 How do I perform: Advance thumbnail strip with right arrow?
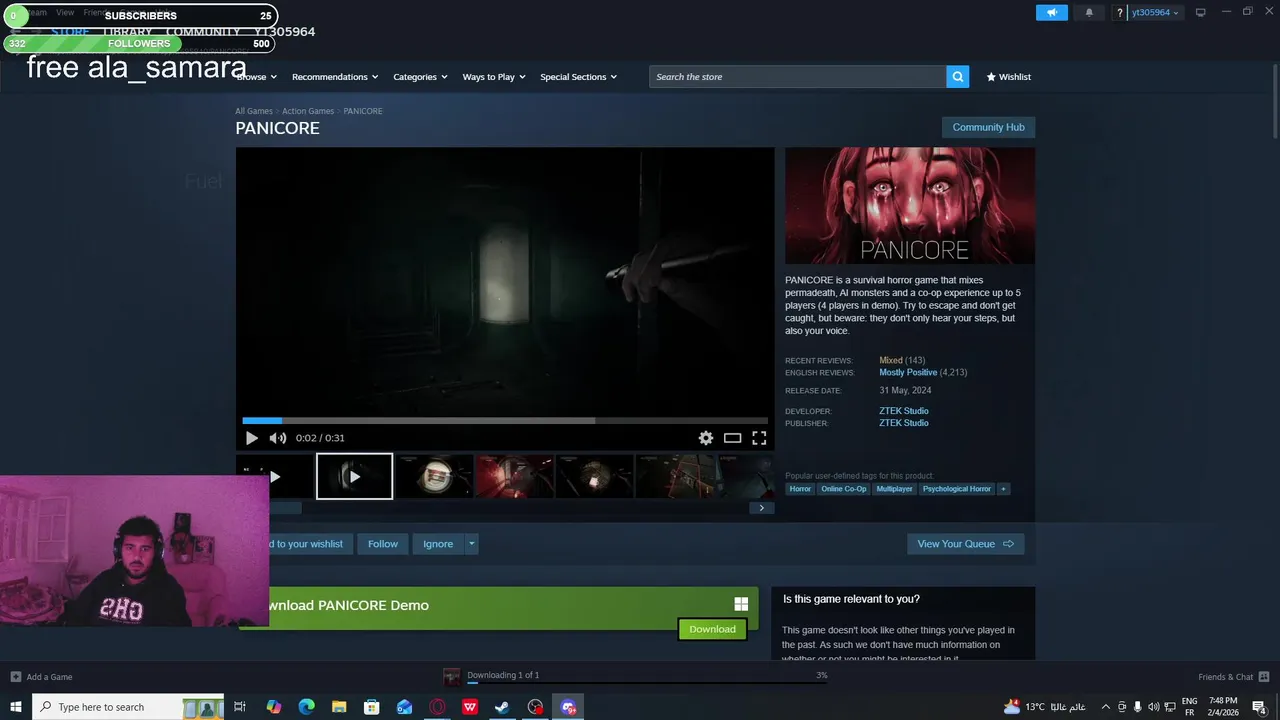tap(761, 508)
